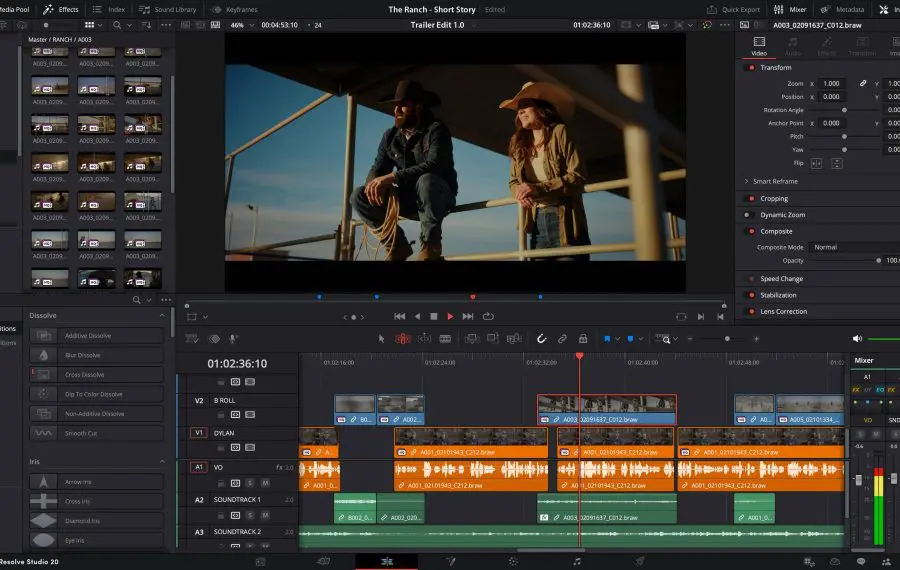Open the flag color dropdown arrow
Viewport: 900px width, 570px height.
pyautogui.click(x=617, y=339)
